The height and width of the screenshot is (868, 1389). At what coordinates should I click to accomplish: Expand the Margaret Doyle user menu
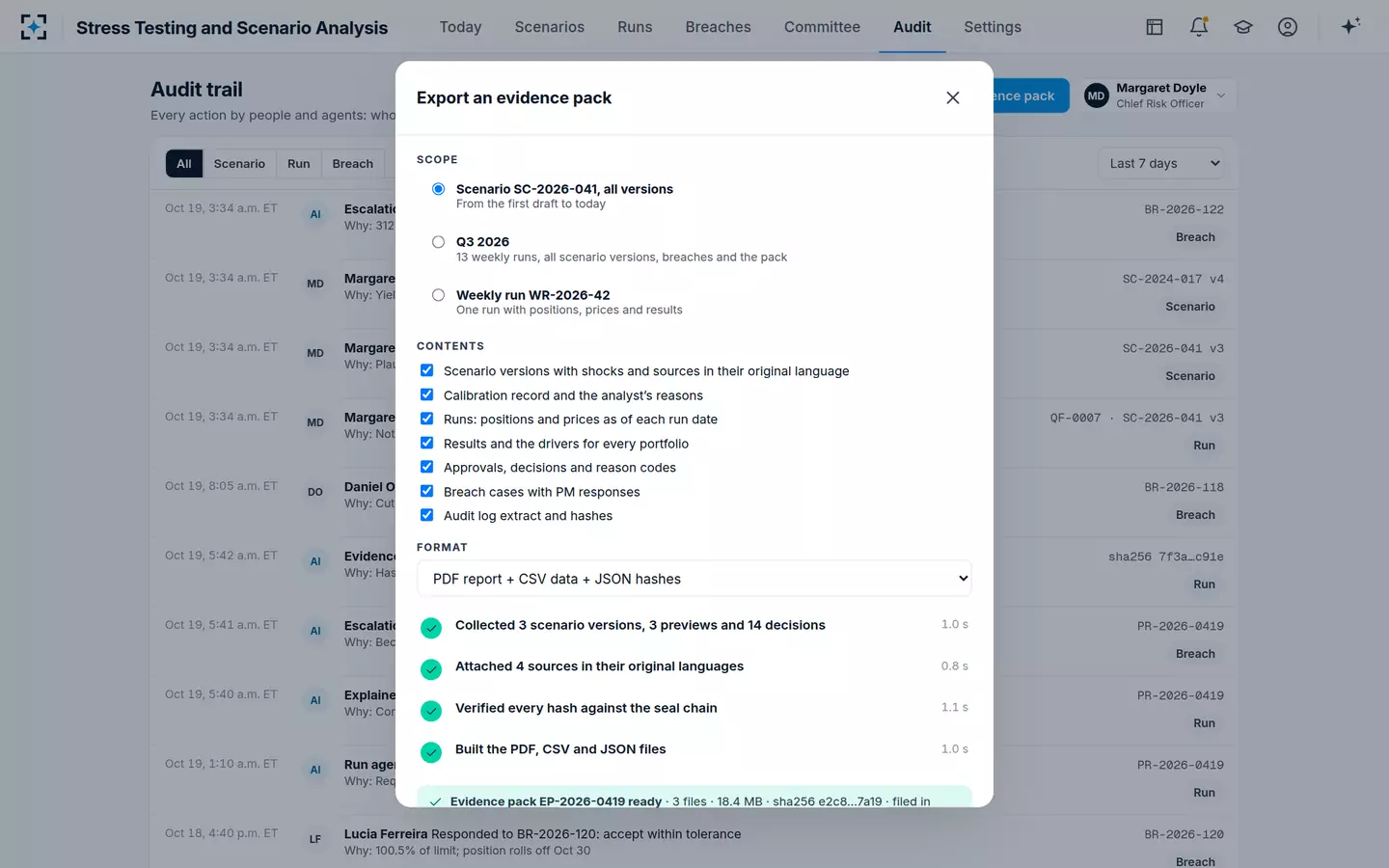click(x=1159, y=95)
